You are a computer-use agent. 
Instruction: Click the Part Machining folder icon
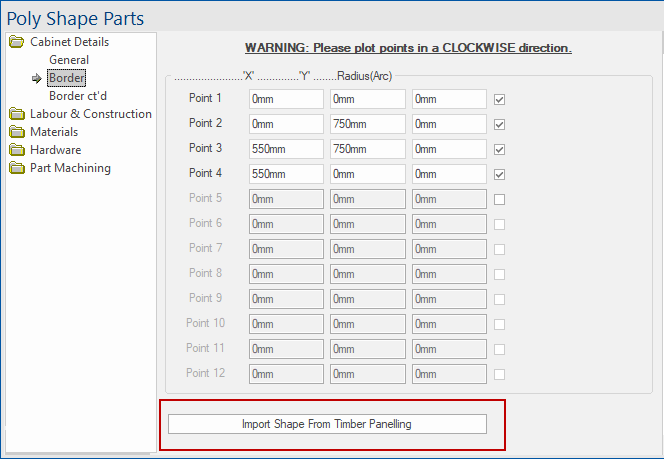coord(17,168)
